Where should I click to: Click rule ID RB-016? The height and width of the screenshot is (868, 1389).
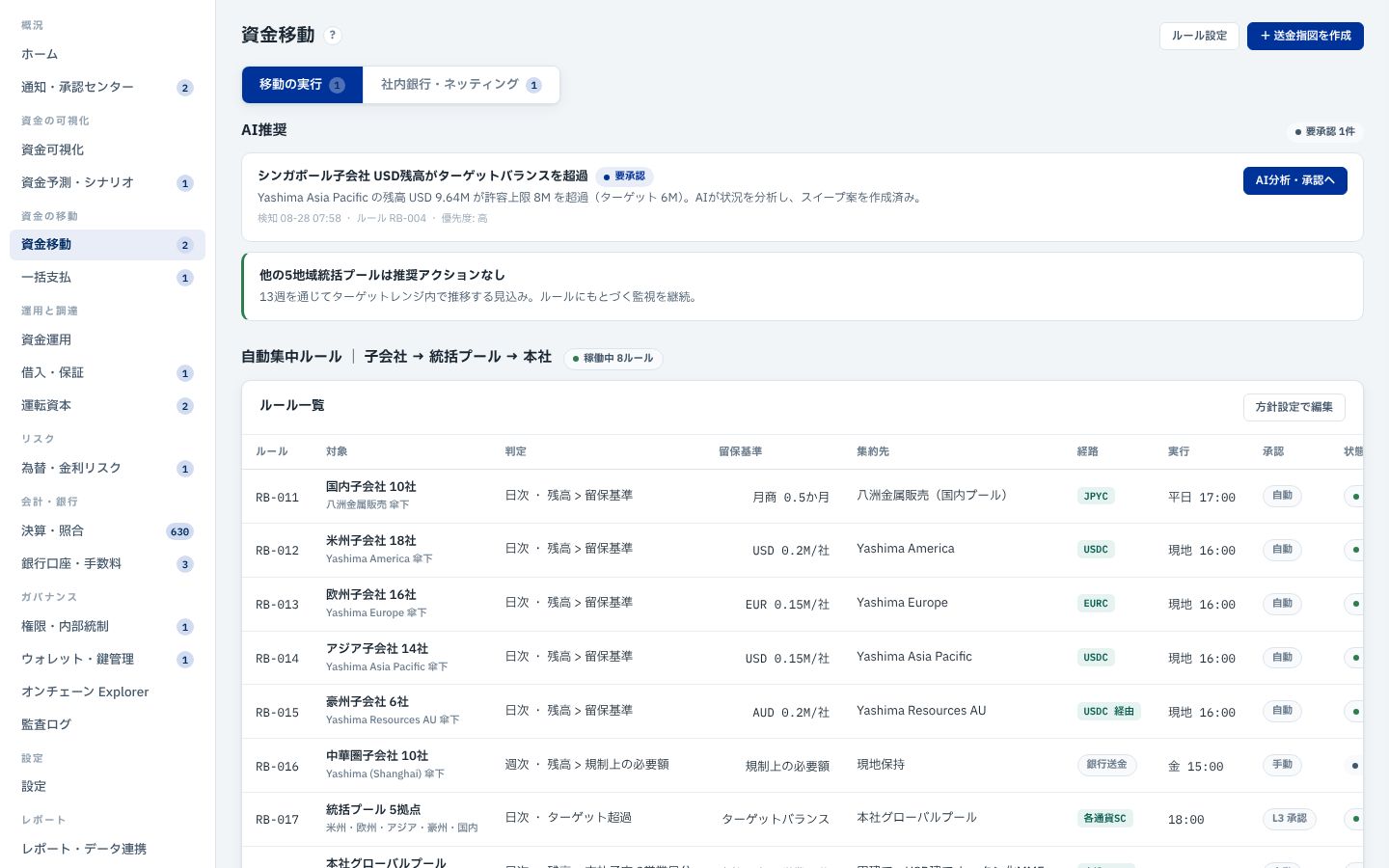(x=277, y=767)
